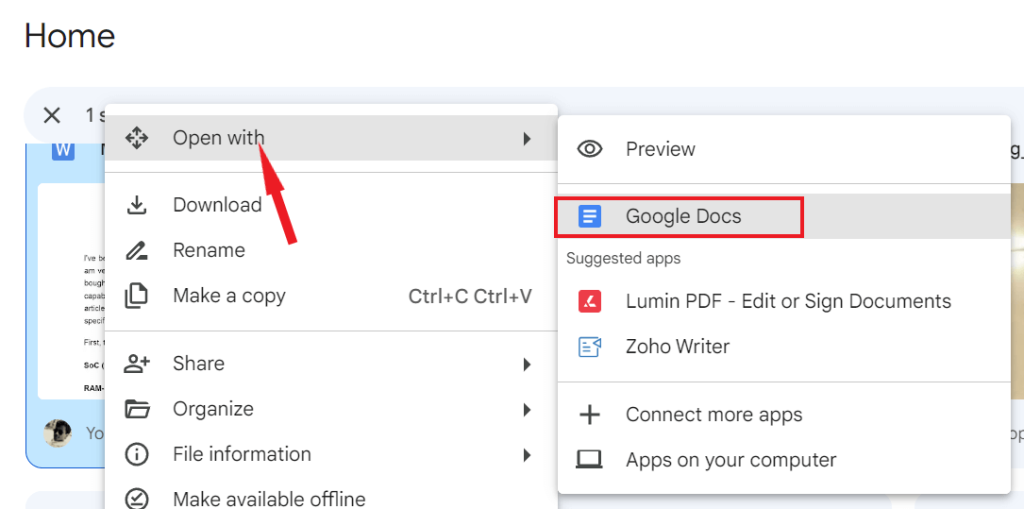Open the file with Google Docs
This screenshot has width=1024, height=509.
pos(683,216)
